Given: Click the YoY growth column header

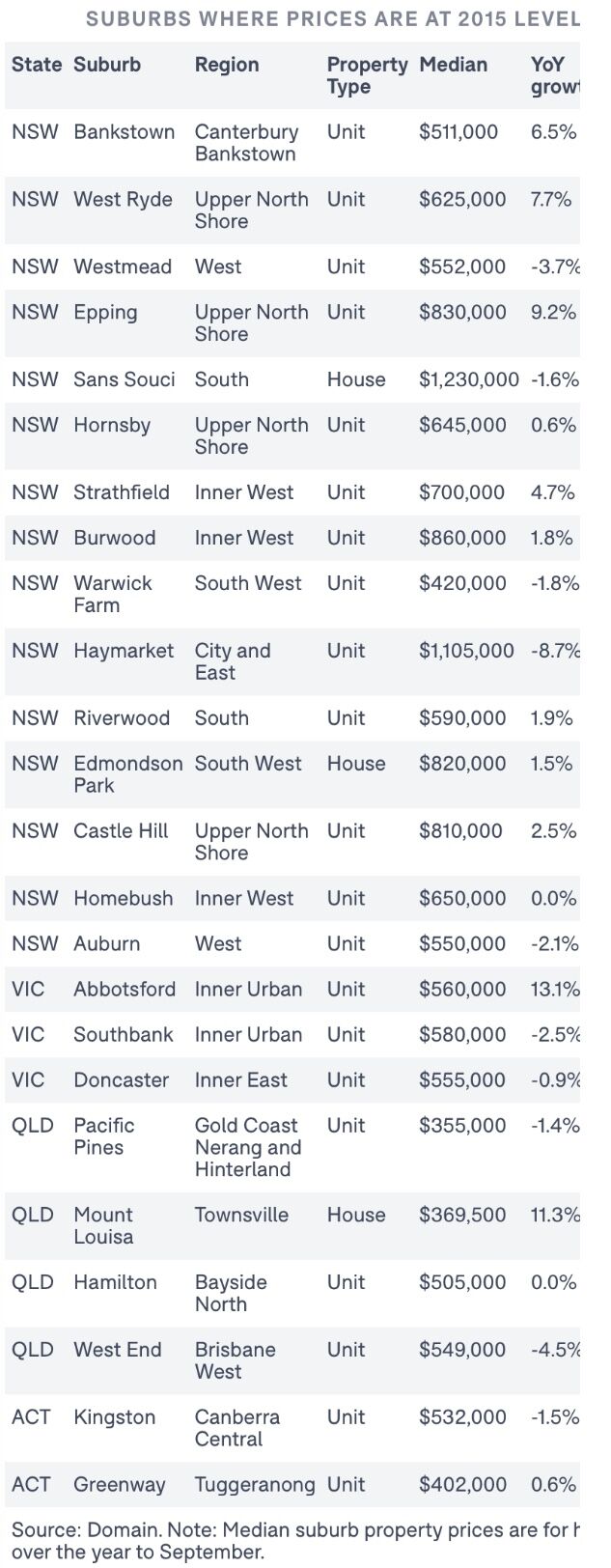Looking at the screenshot, I should pos(555,75).
